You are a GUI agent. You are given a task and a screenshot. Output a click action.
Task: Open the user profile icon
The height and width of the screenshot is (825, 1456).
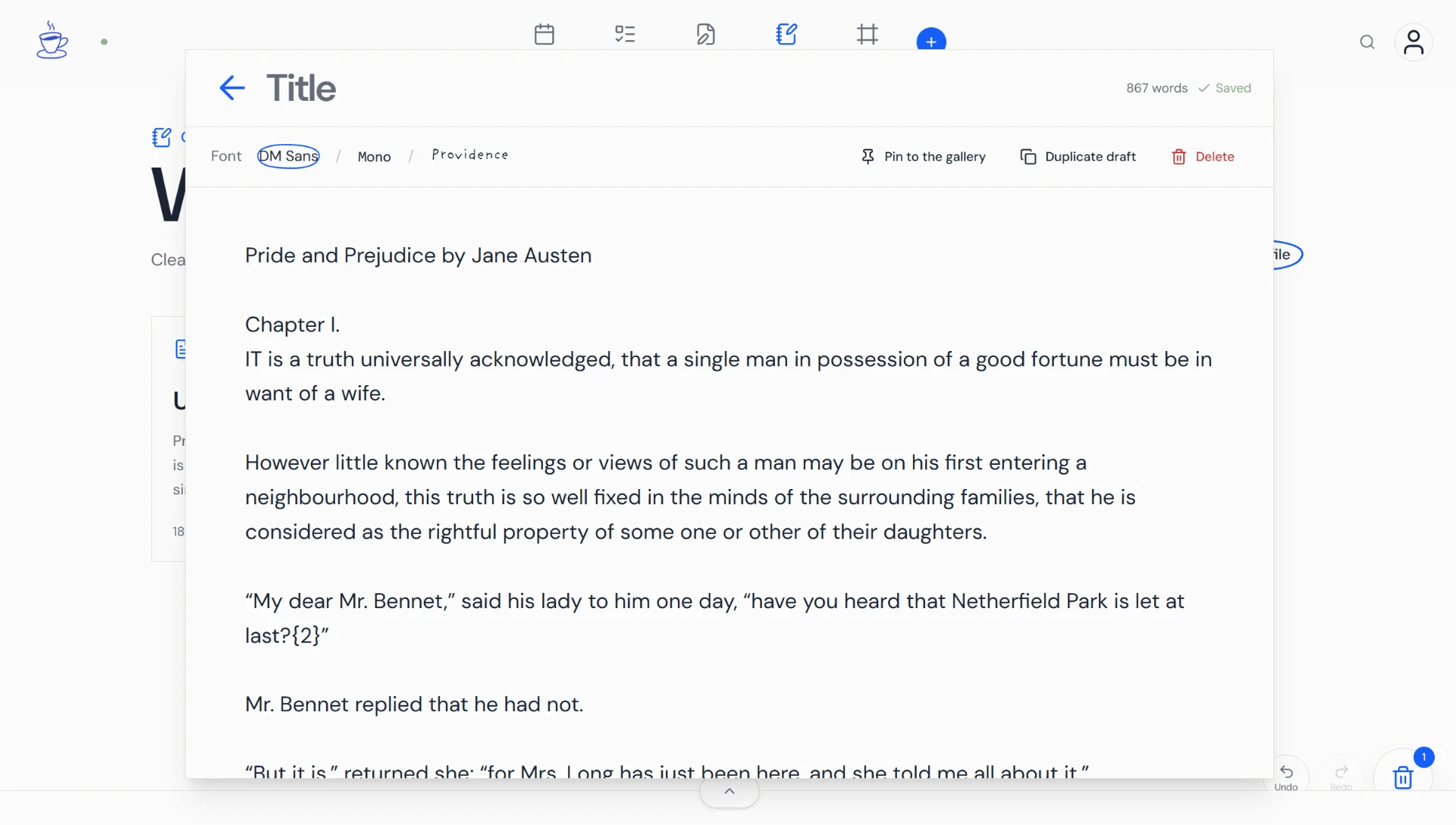(1414, 42)
